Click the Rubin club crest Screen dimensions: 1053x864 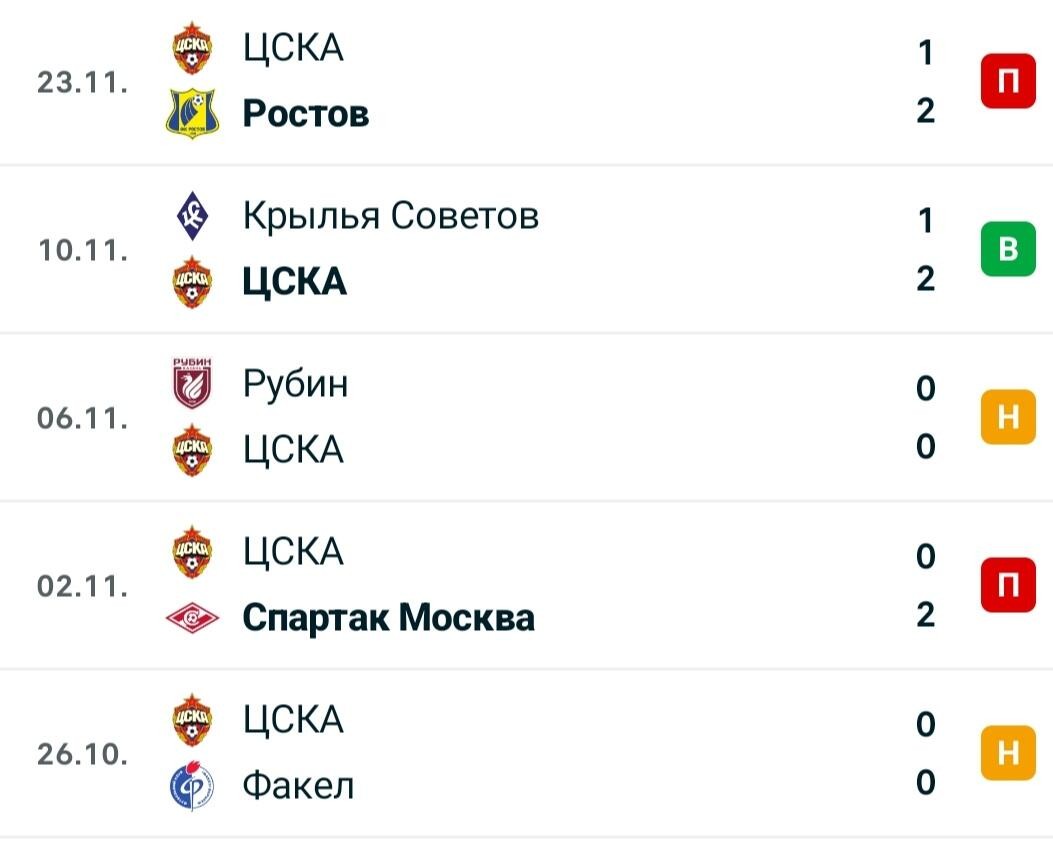click(192, 383)
